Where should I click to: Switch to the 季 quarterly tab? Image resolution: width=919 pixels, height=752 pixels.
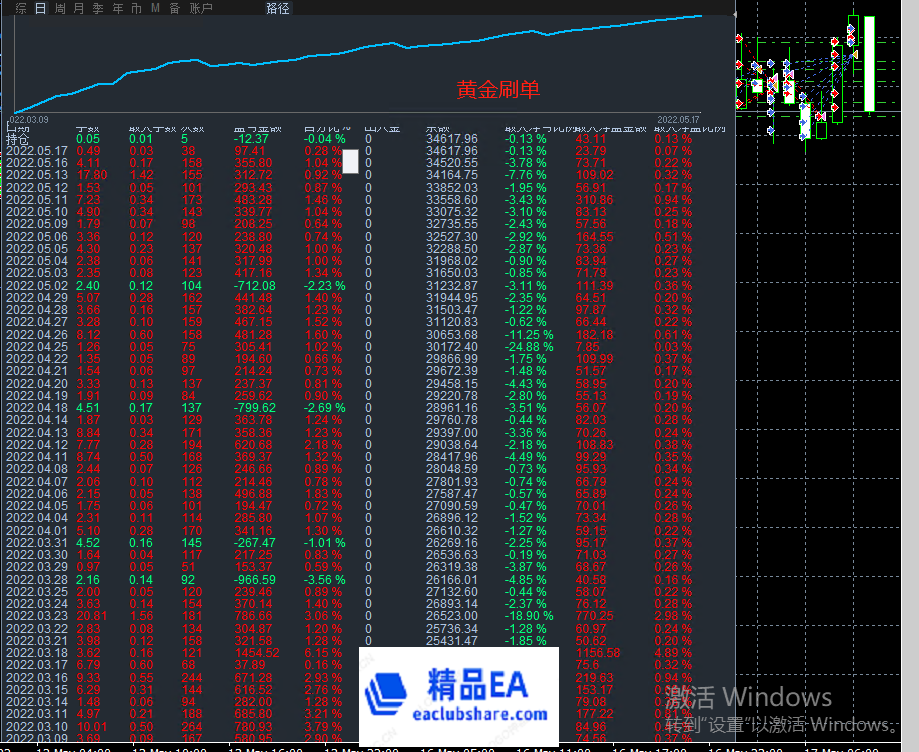pyautogui.click(x=98, y=8)
